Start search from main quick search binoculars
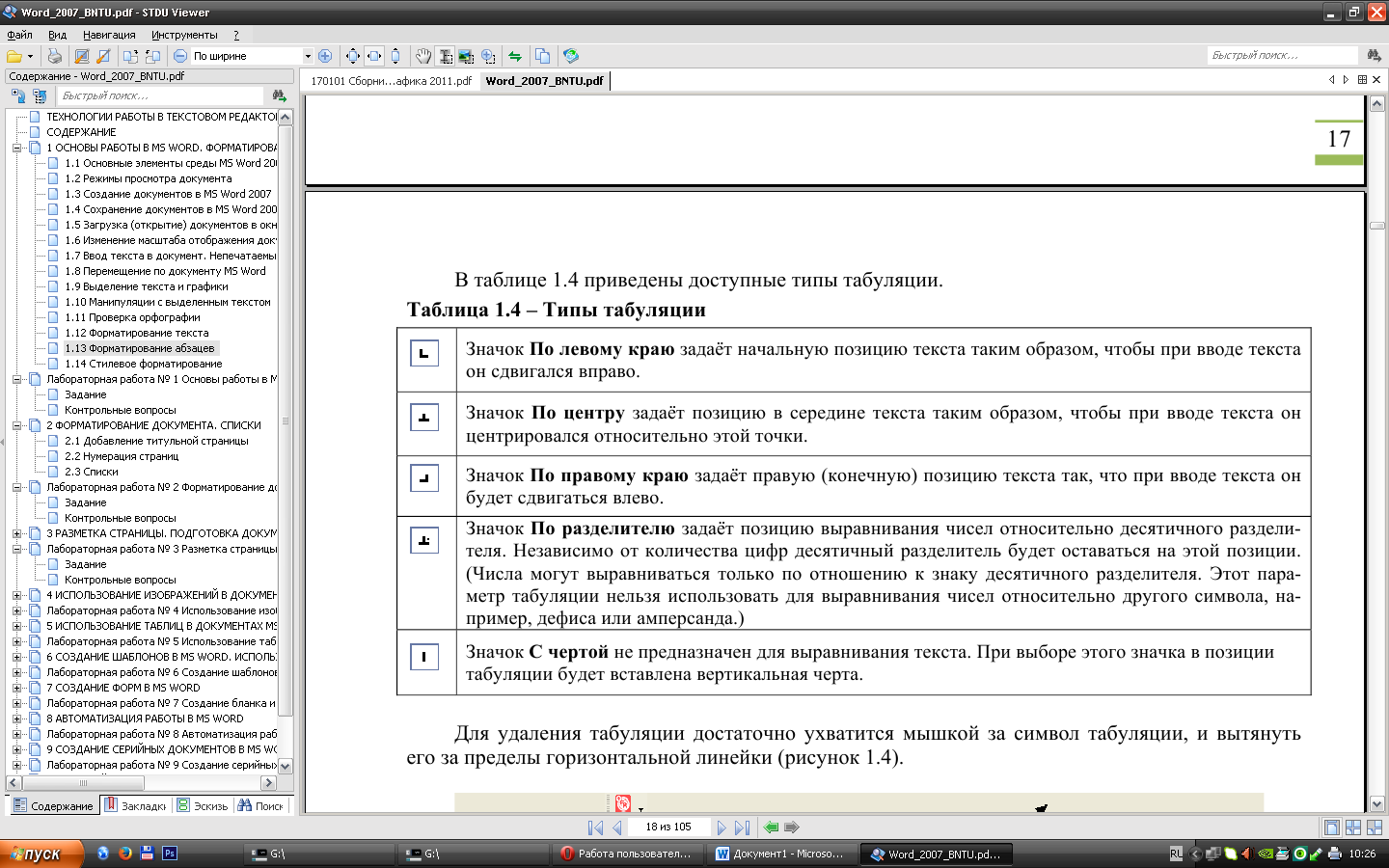Viewport: 1389px width, 868px height. click(1375, 56)
